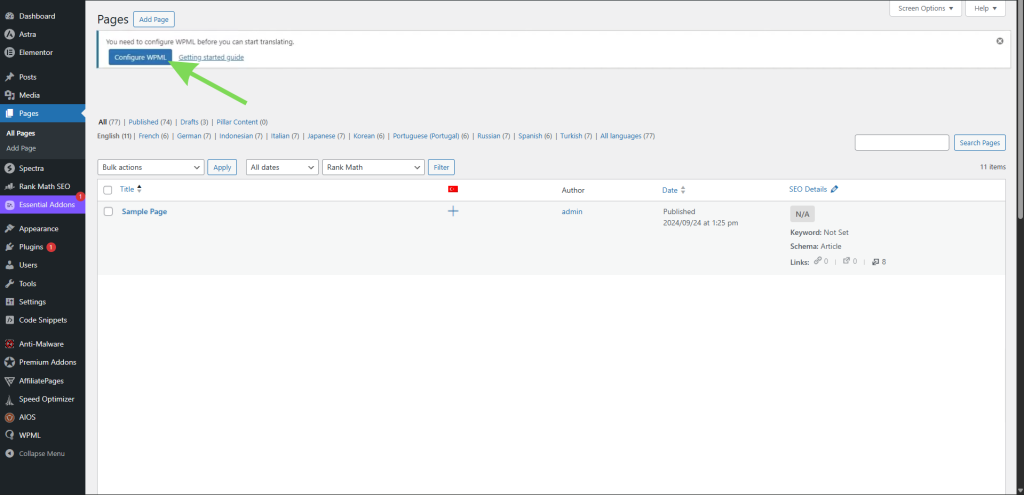1024x495 pixels.
Task: Click the admin author link
Action: click(572, 212)
